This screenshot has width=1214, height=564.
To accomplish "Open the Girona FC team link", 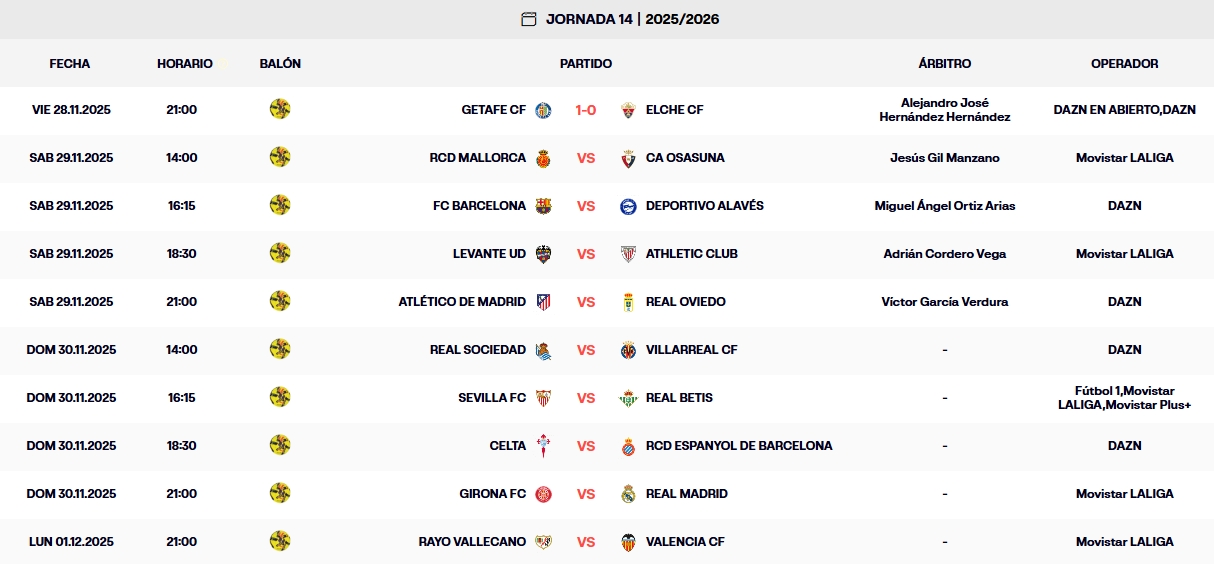I will coord(492,494).
